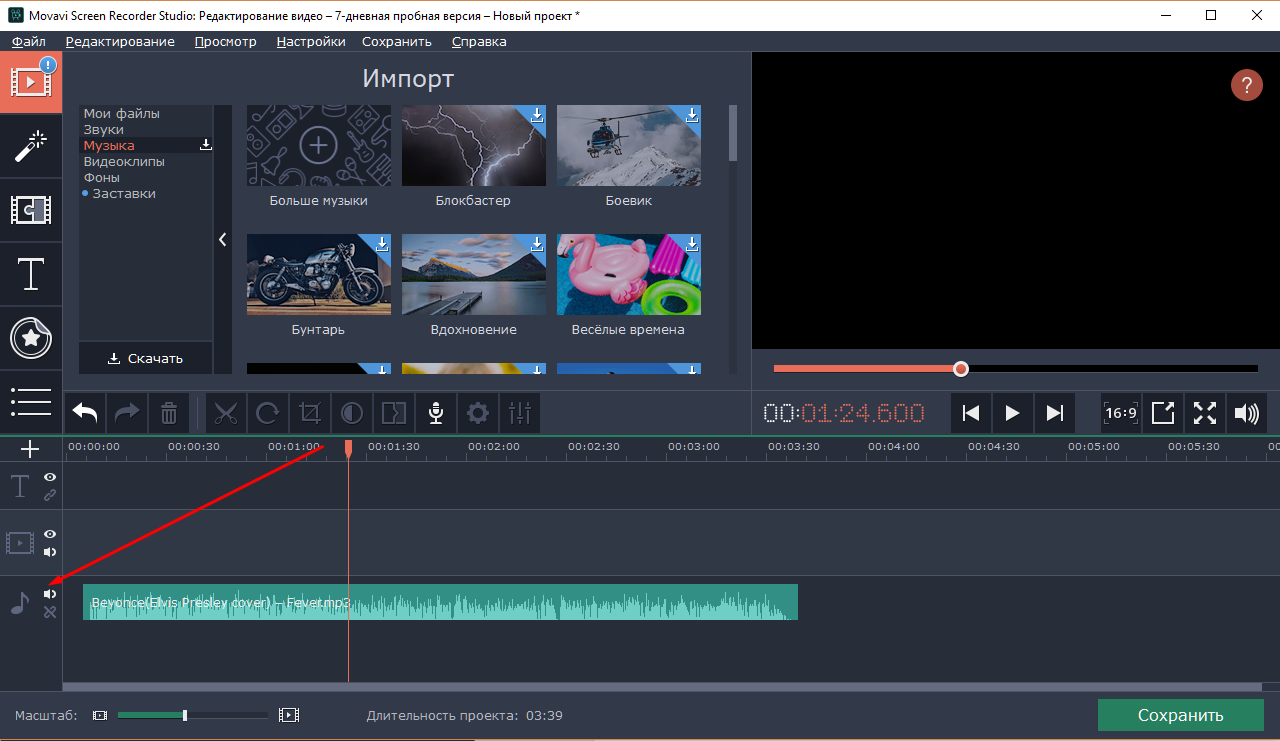Start voice recording with microphone icon
The image size is (1280, 741).
436,412
